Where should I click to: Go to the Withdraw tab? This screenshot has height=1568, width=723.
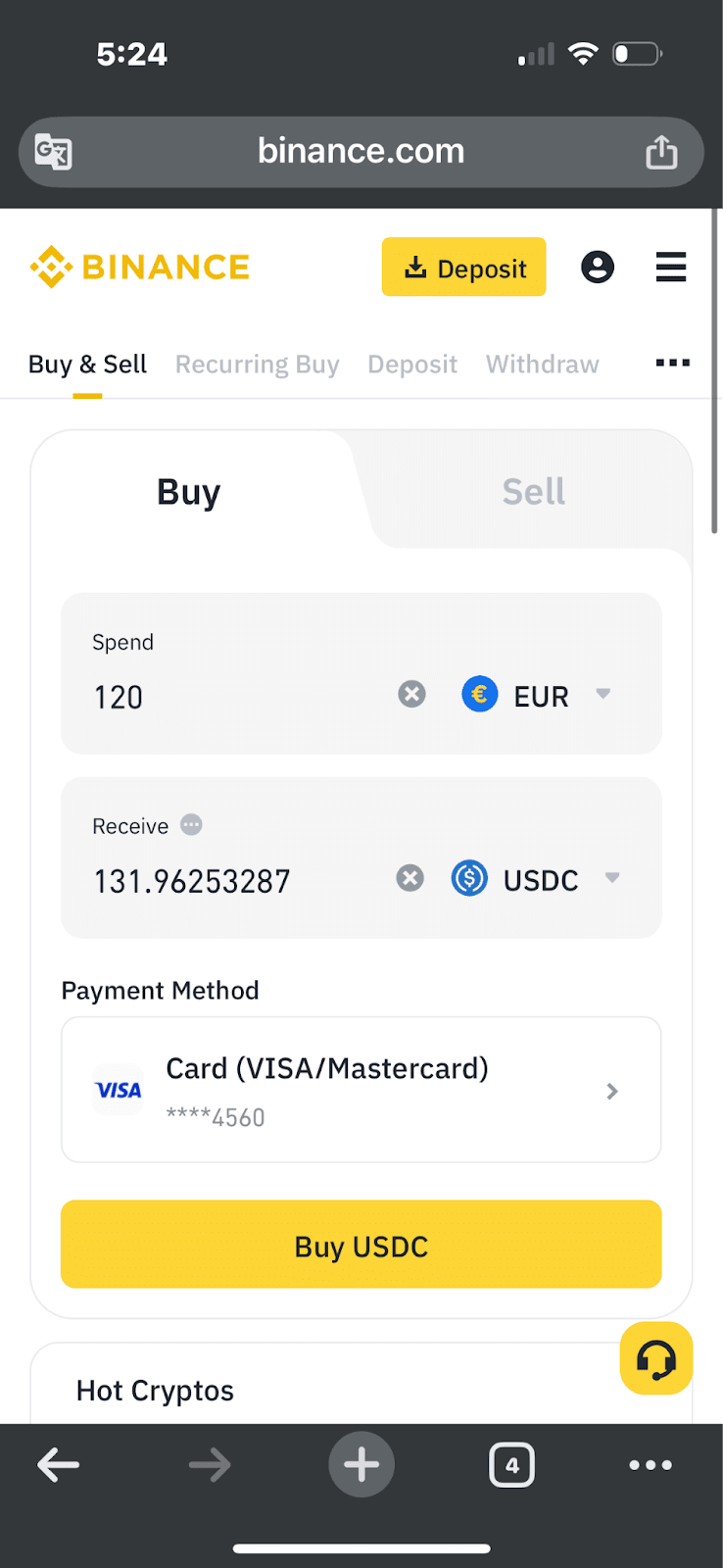point(542,365)
